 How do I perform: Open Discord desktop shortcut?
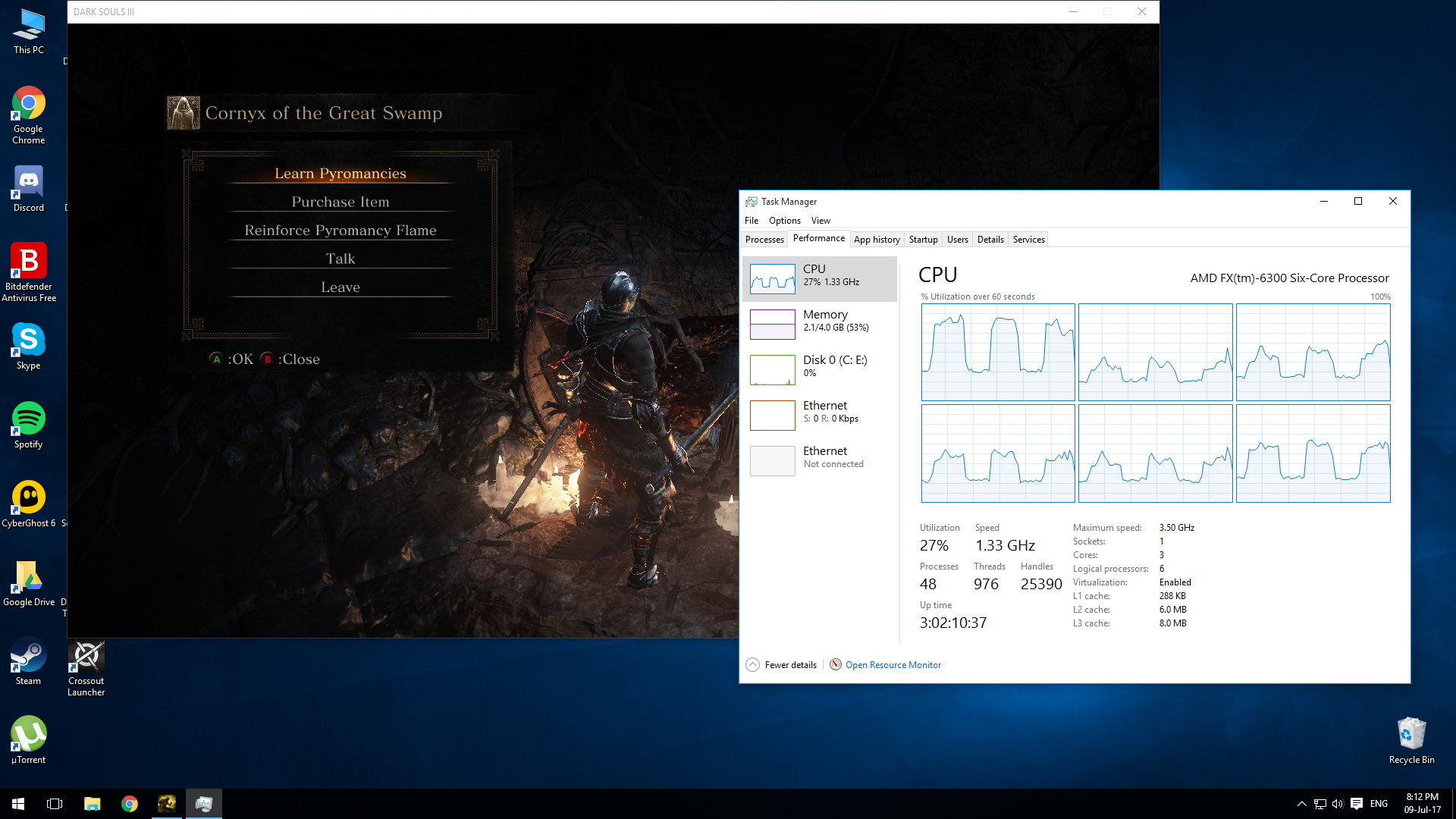29,190
